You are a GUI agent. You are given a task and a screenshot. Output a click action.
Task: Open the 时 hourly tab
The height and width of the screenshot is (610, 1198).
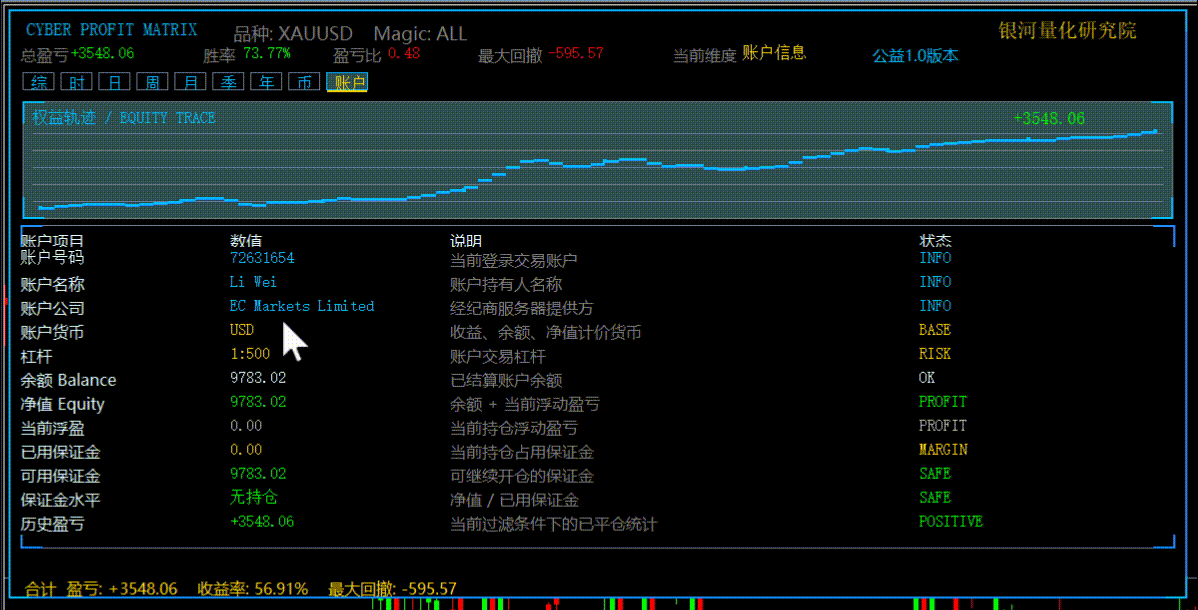[x=76, y=82]
